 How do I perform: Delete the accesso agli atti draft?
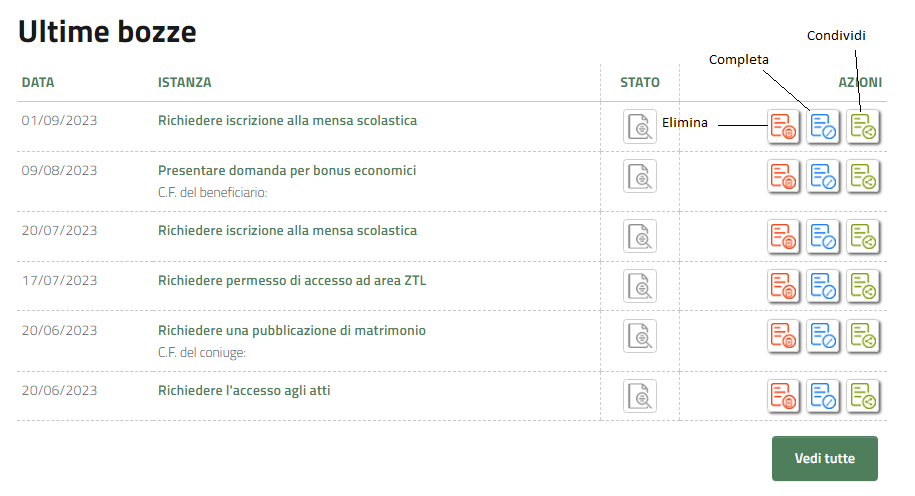pyautogui.click(x=784, y=396)
